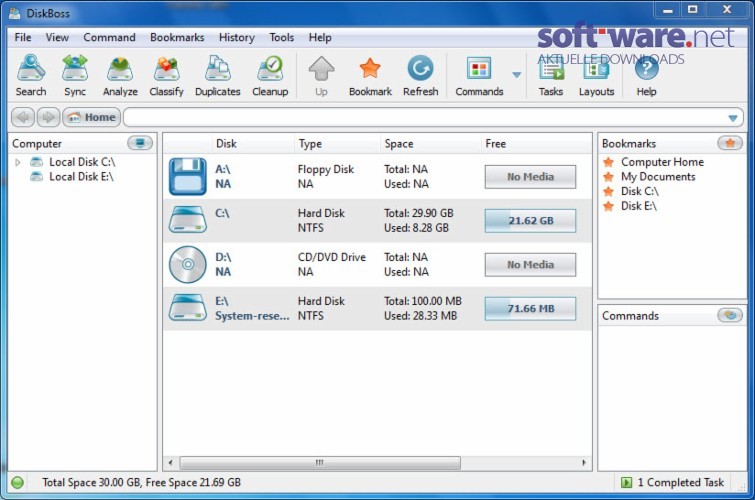
Task: Click the Commands panel icon button
Action: point(729,315)
